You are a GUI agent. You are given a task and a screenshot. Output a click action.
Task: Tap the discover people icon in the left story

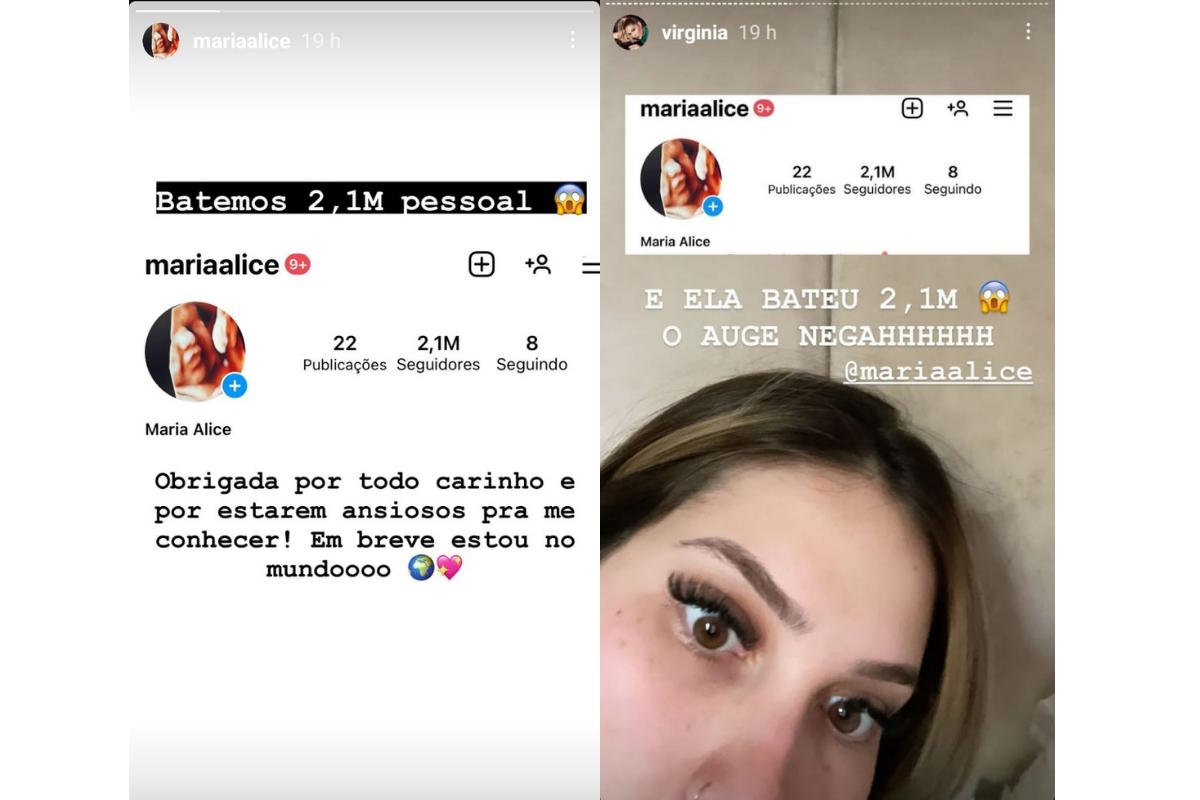[538, 264]
